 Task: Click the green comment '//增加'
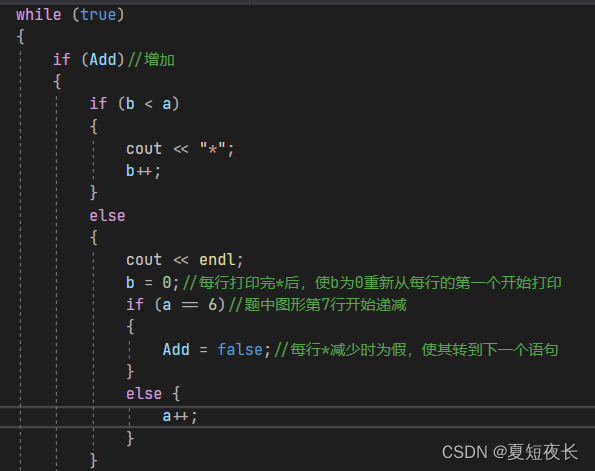[x=151, y=60]
